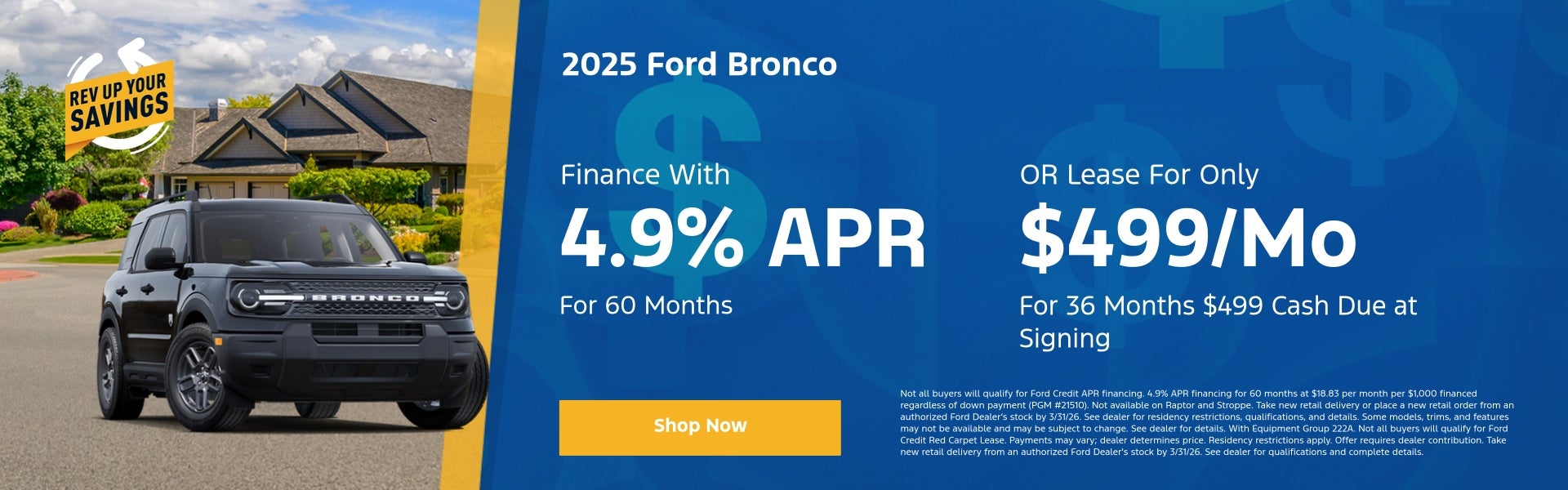Select the OR Lease For Only heading

pyautogui.click(x=1141, y=175)
